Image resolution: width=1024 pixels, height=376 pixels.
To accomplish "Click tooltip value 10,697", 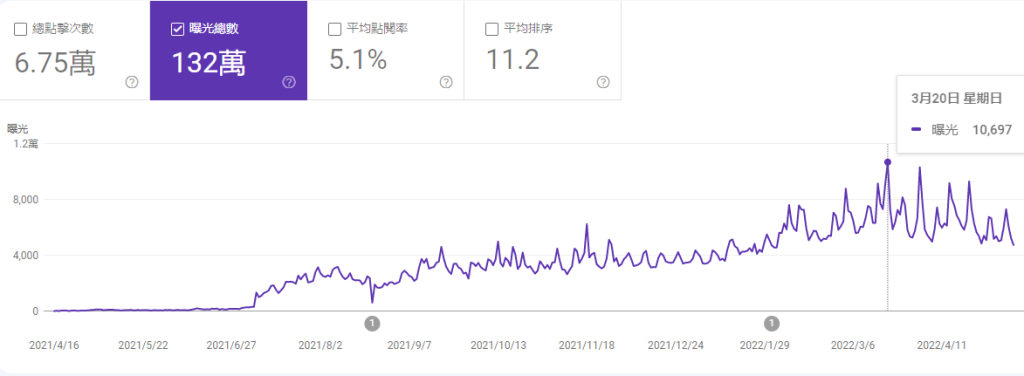I will tap(992, 130).
